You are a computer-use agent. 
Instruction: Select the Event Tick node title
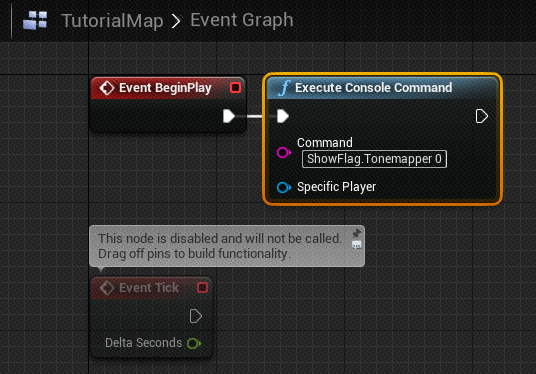coord(149,288)
